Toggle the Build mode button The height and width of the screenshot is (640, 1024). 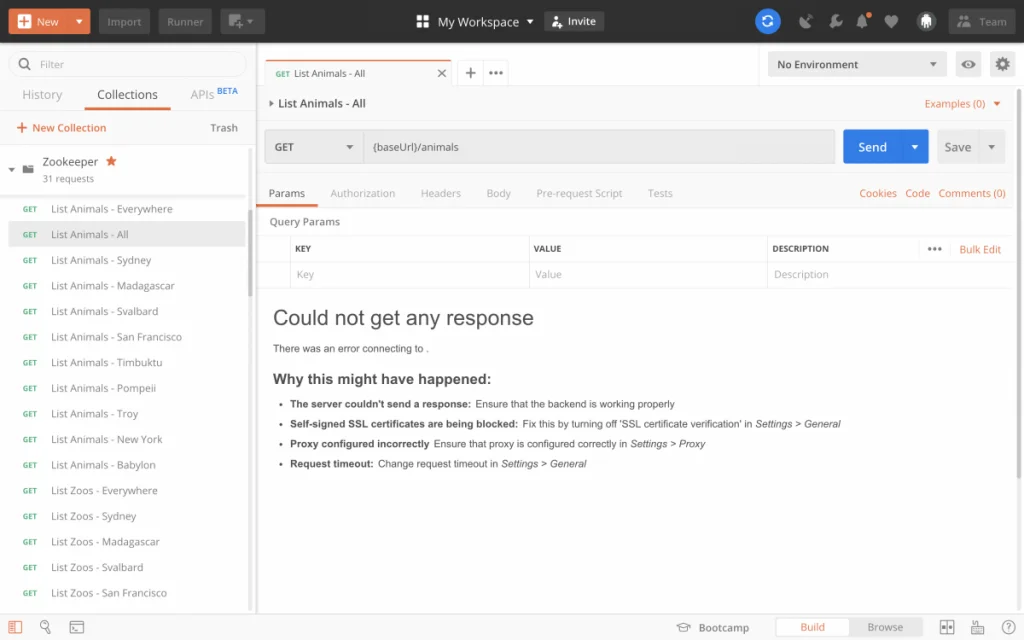[x=811, y=627]
